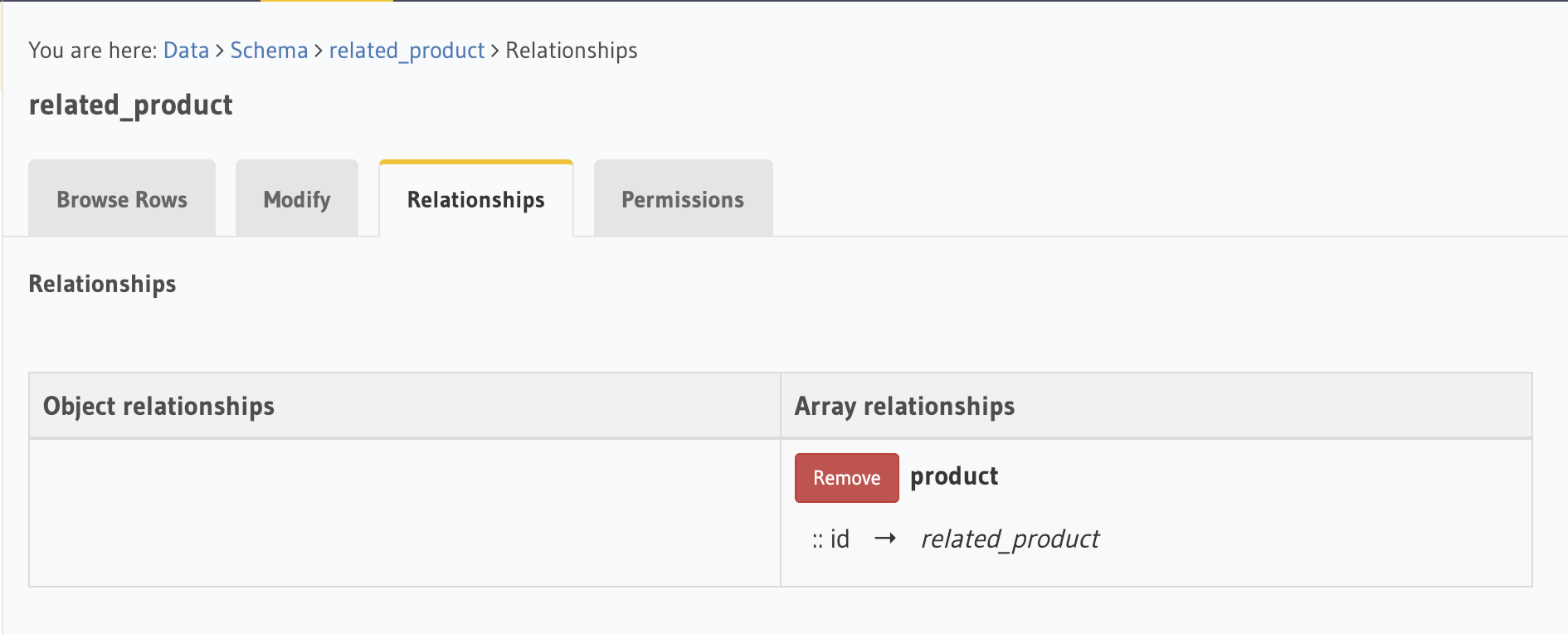Select the Relationships tab
The image size is (1568, 634).
[x=476, y=199]
